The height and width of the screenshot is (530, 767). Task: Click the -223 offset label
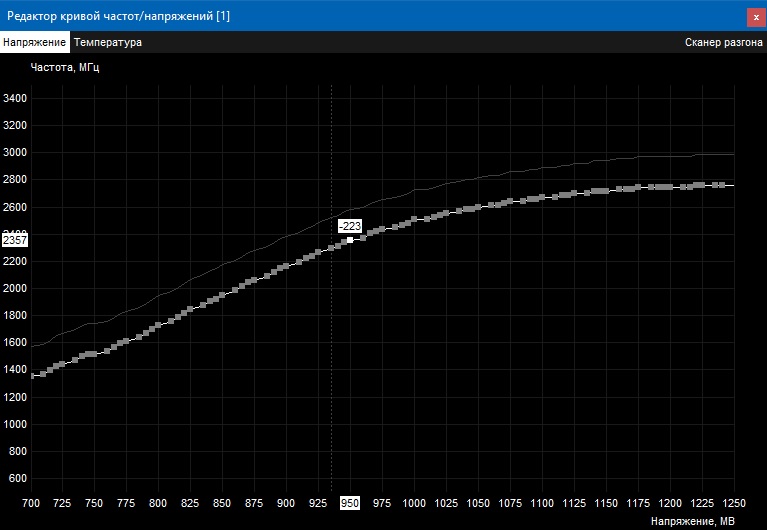(350, 226)
